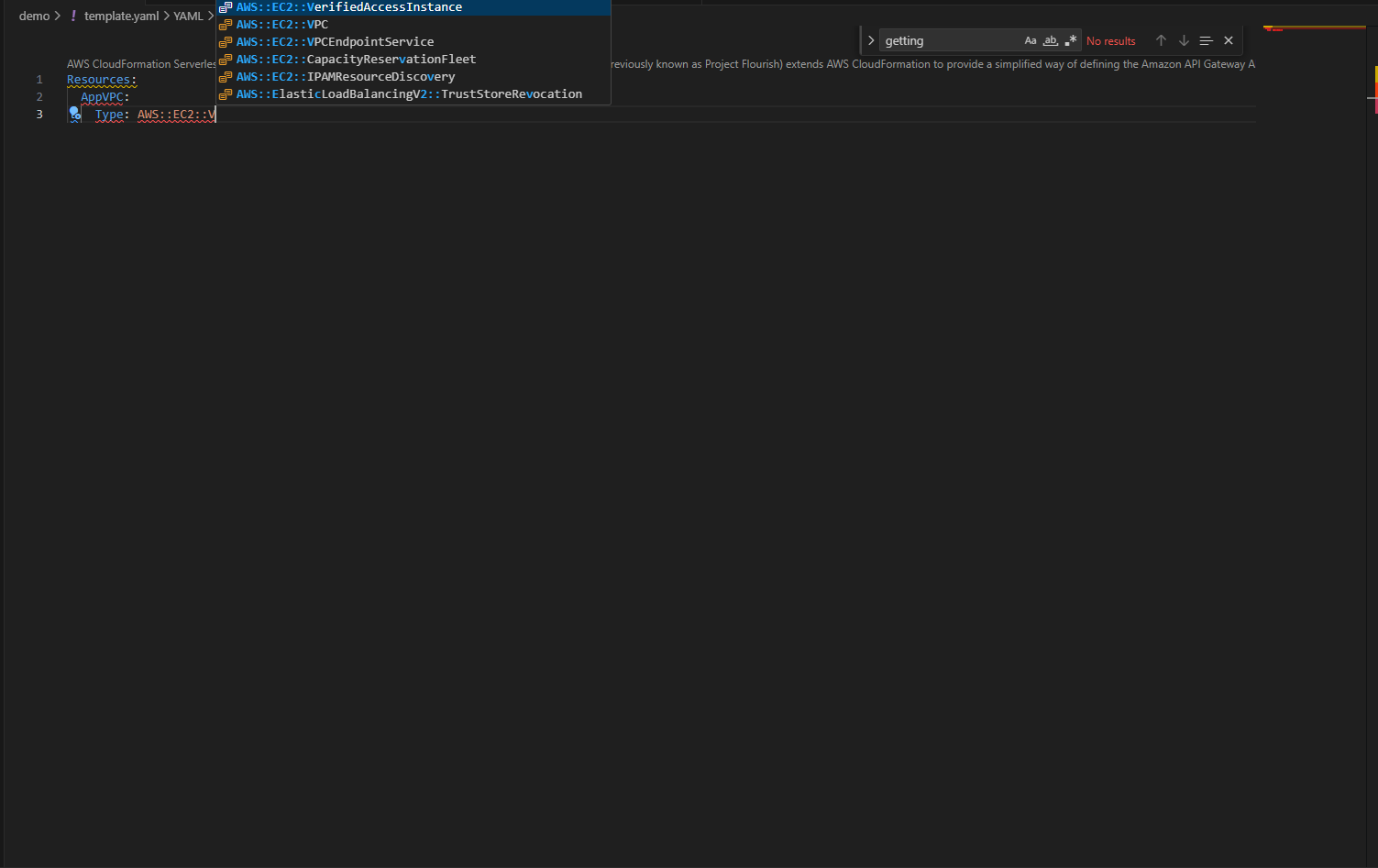Expand the Find widget to show Replace
This screenshot has width=1378, height=868.
pos(870,39)
